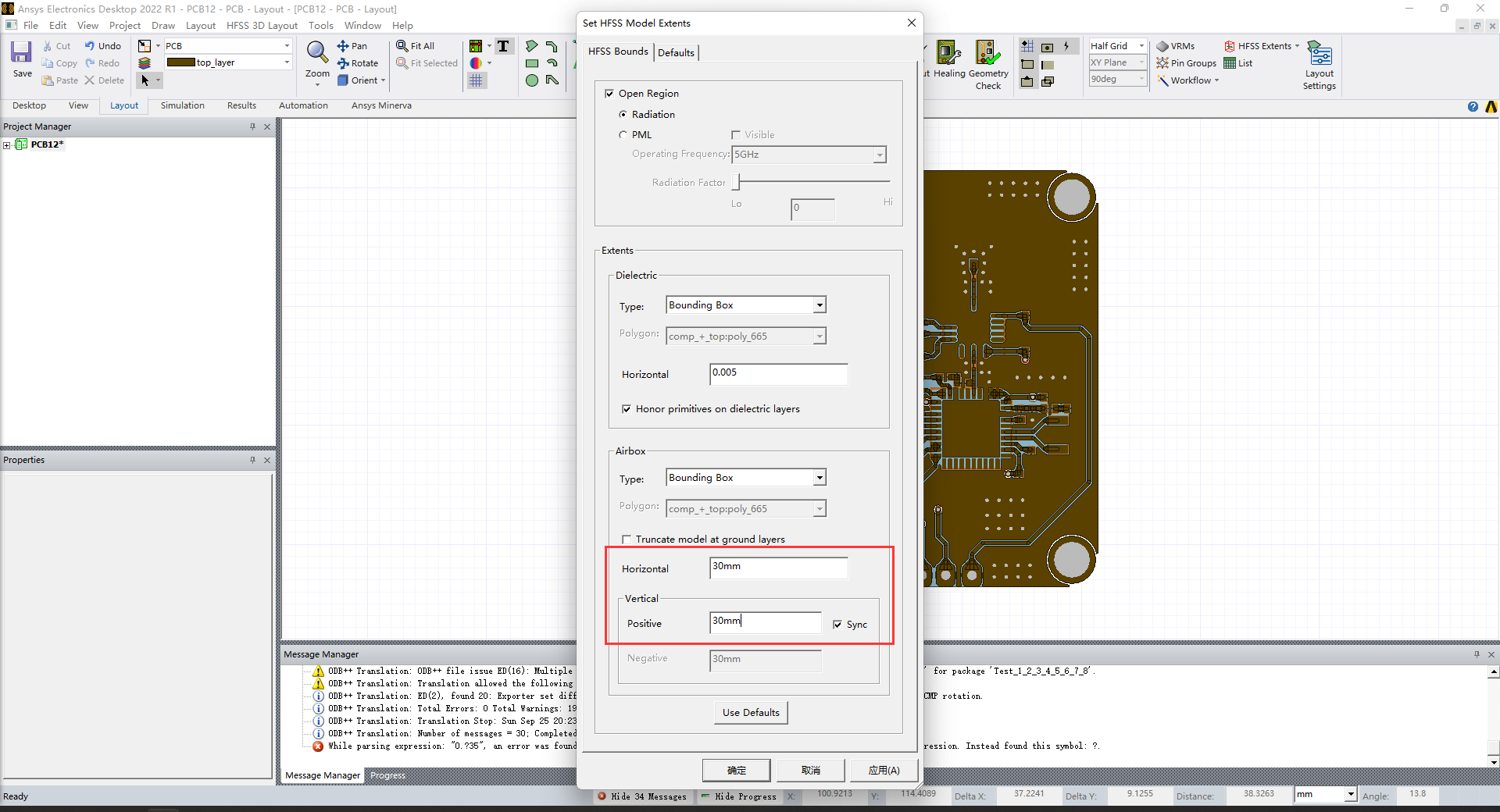Viewport: 1500px width, 812px height.
Task: Click the Airbox Horizontal 30mm field
Action: (779, 568)
